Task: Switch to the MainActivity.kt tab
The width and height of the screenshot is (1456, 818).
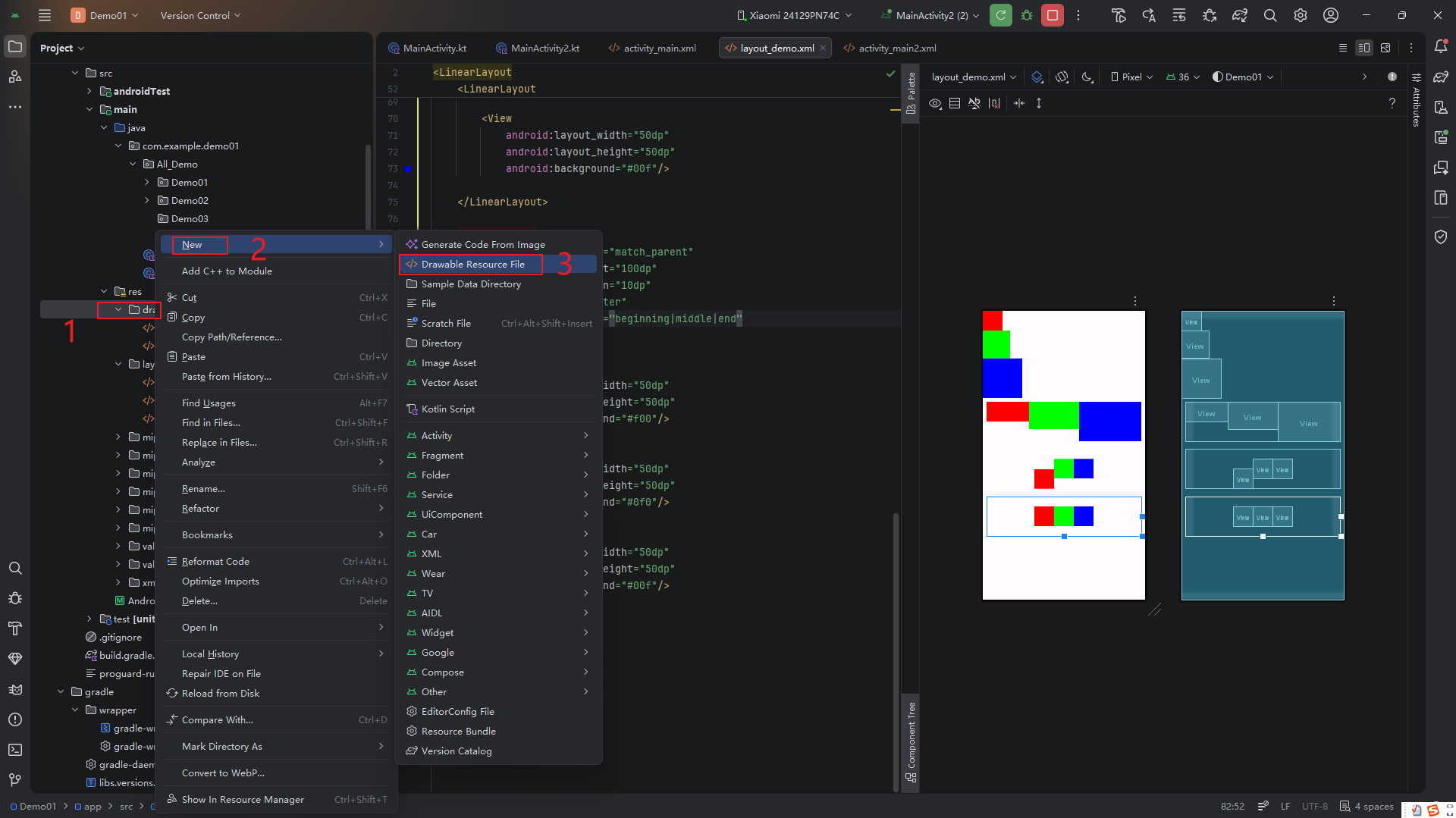Action: [428, 48]
